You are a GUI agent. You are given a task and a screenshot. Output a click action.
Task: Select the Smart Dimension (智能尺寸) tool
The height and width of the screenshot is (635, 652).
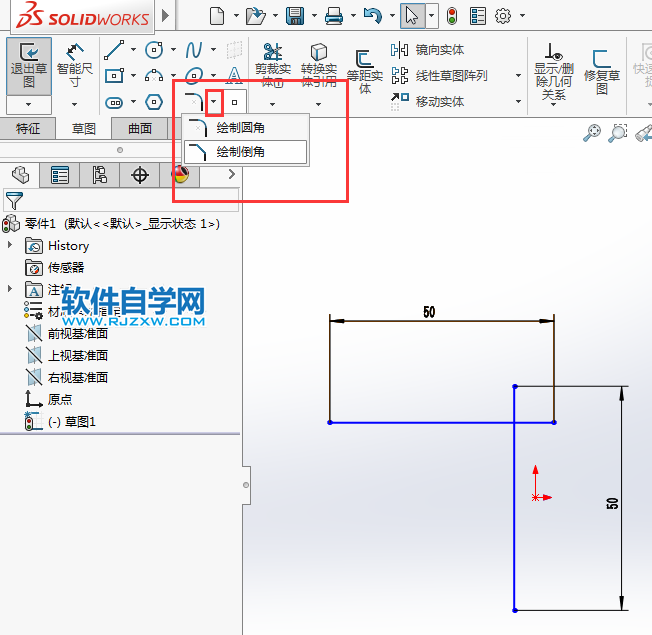pyautogui.click(x=74, y=65)
